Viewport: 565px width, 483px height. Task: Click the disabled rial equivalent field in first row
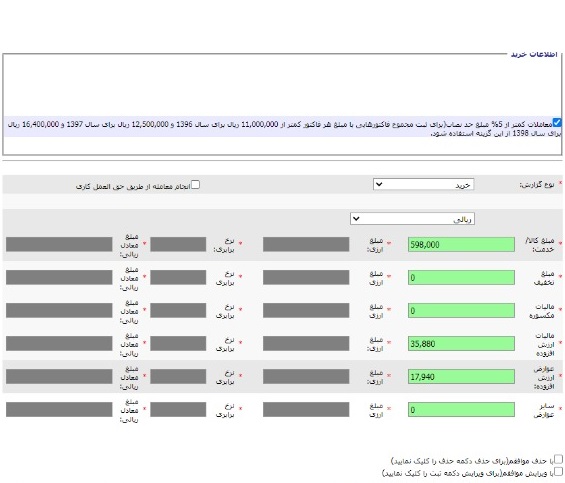[59, 244]
